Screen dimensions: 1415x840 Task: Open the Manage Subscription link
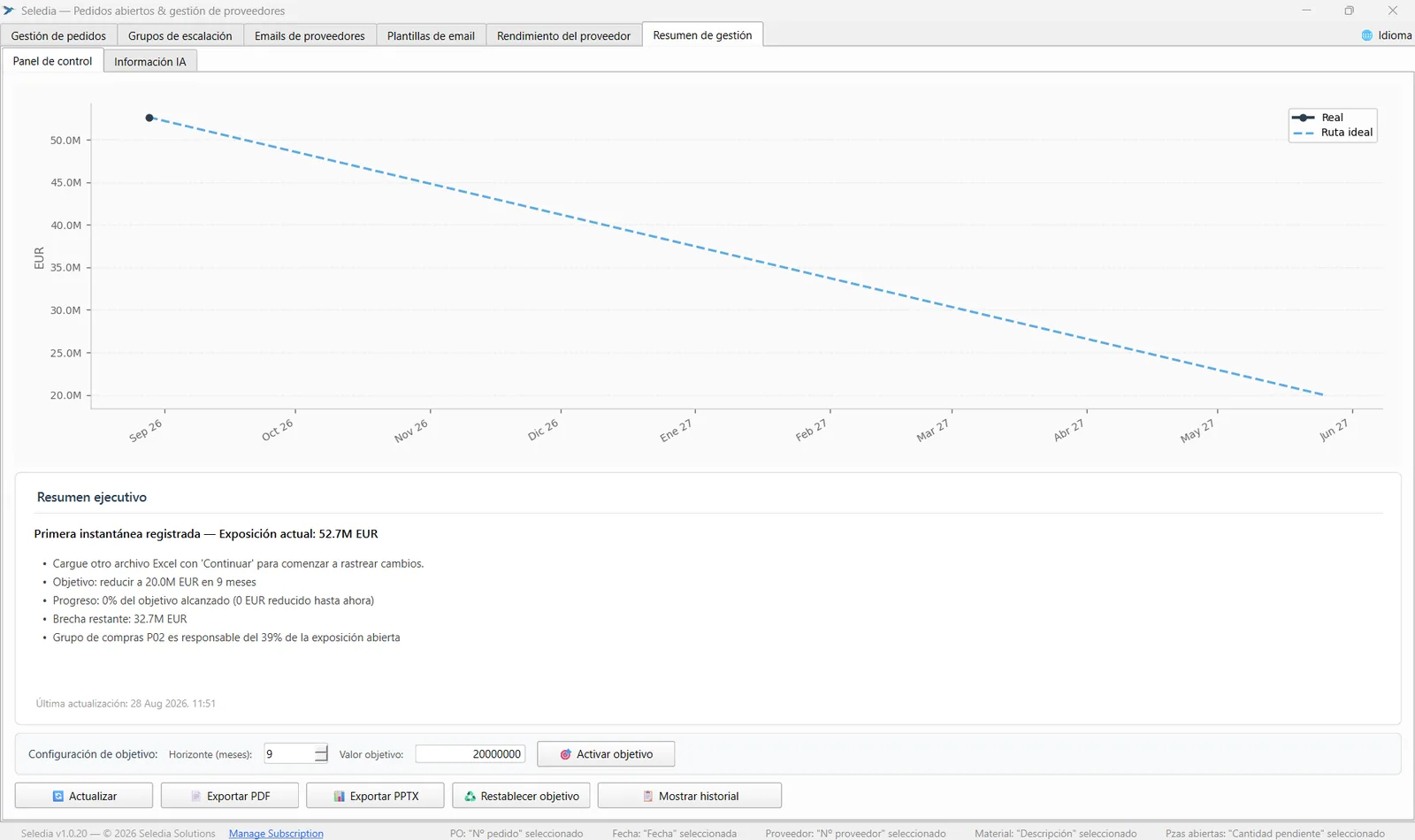[276, 834]
